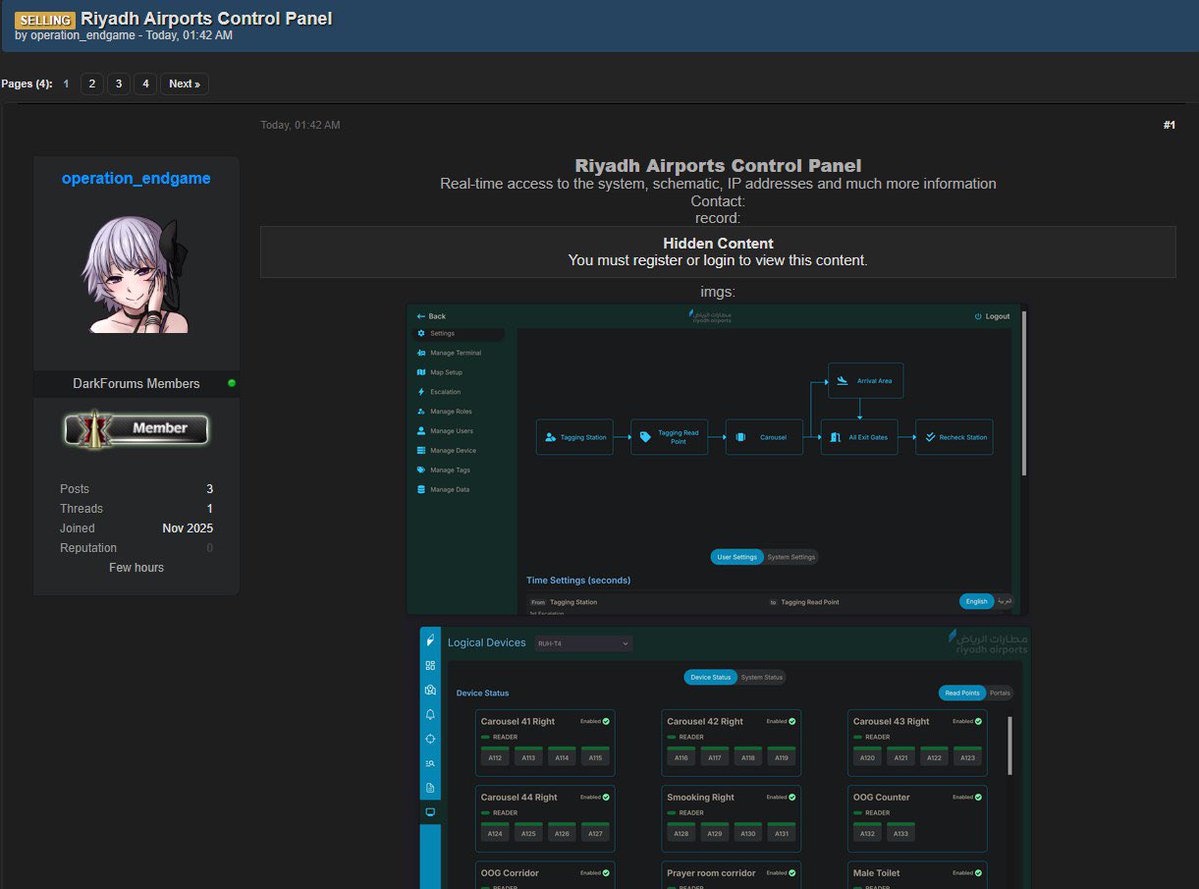Select the monitor devices icon in the blue sidebar

(431, 813)
